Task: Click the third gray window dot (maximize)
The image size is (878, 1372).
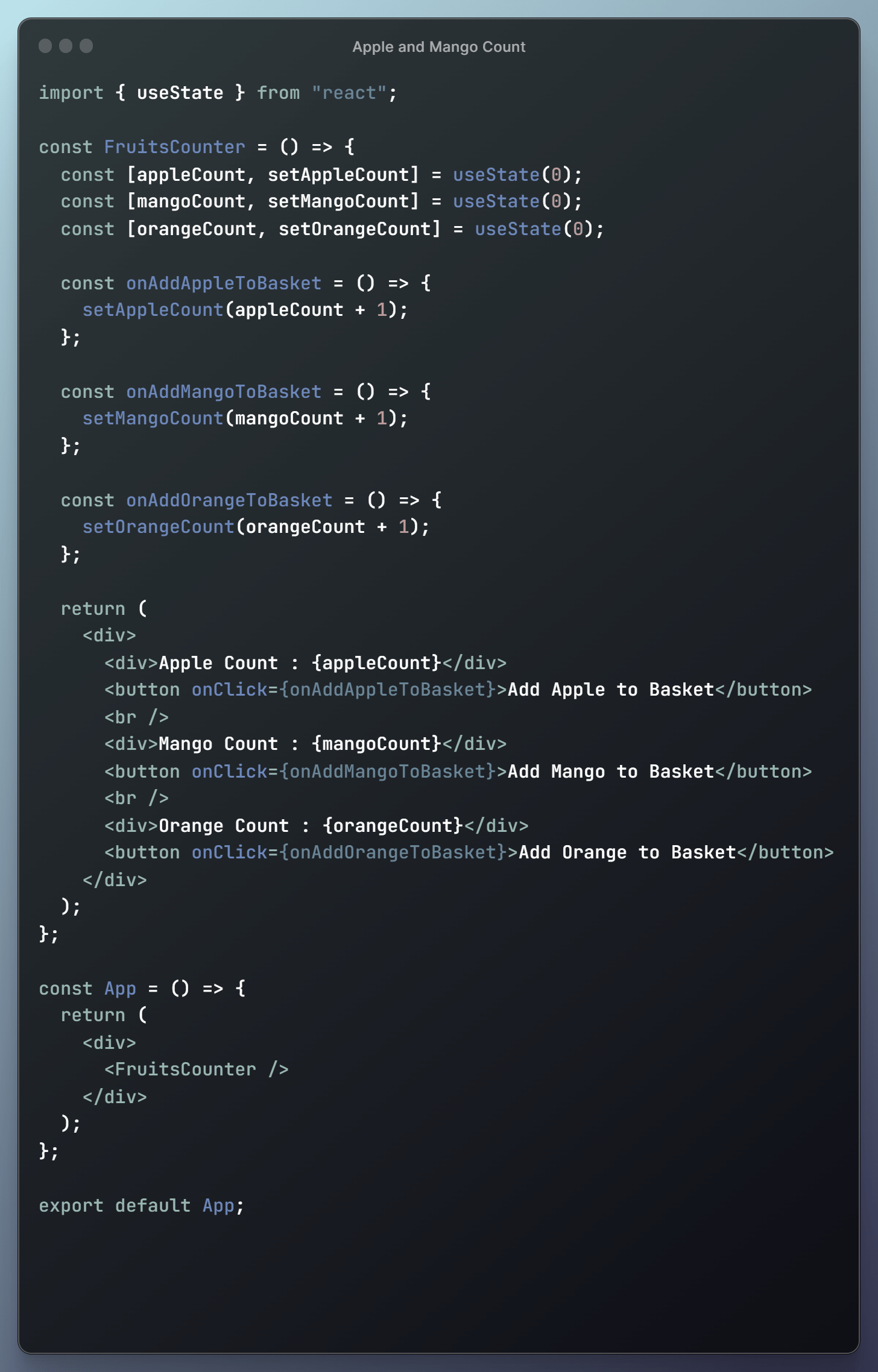Action: tap(86, 46)
